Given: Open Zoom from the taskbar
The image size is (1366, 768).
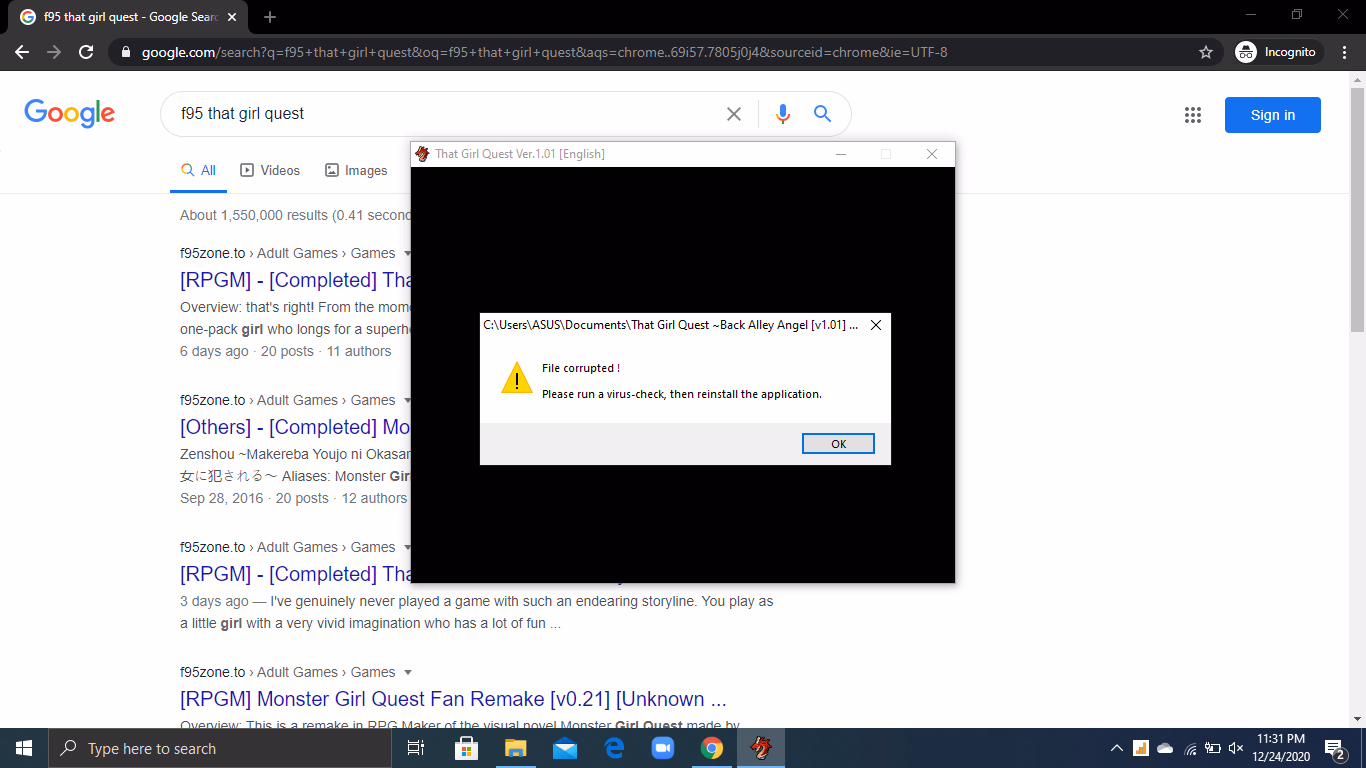Looking at the screenshot, I should tap(662, 748).
